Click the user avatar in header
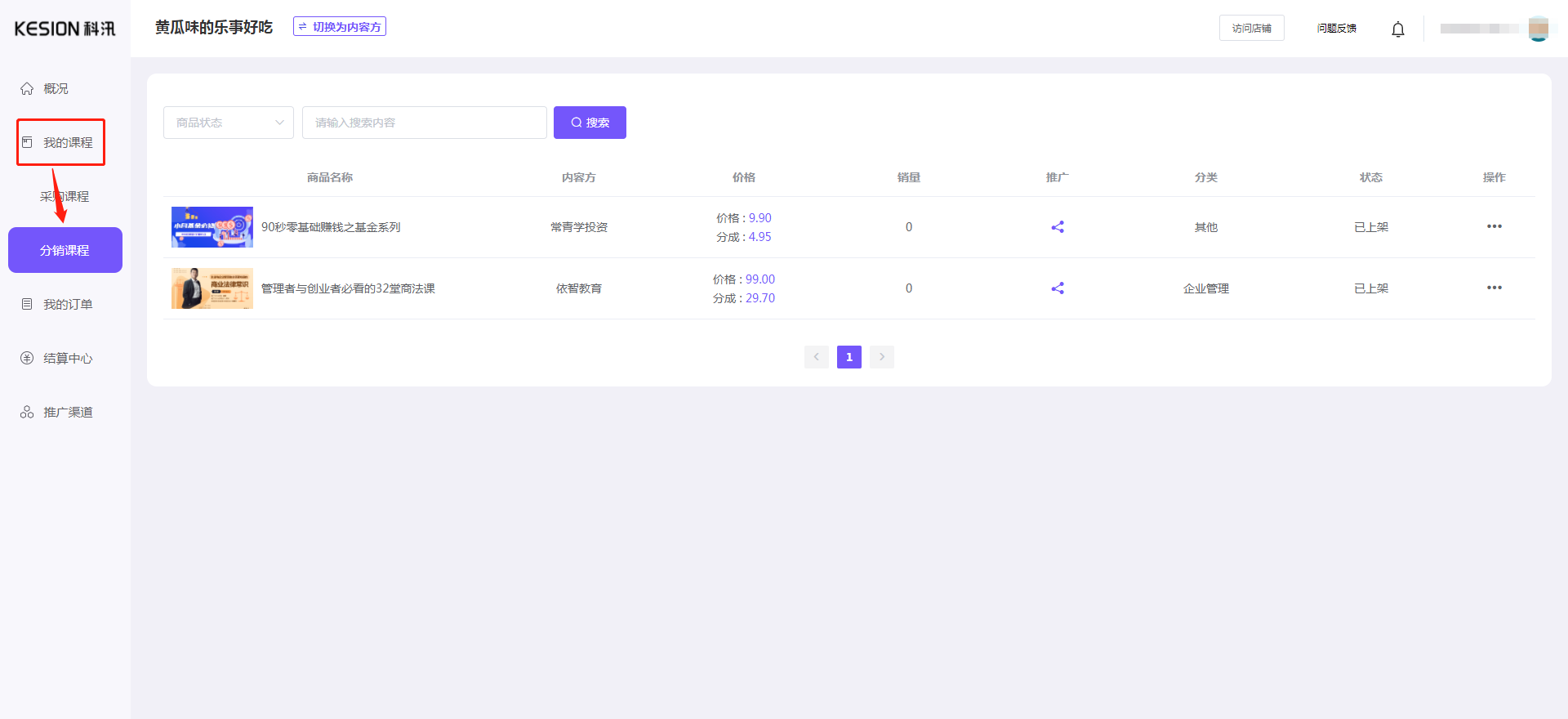This screenshot has height=719, width=1568. coord(1538,29)
